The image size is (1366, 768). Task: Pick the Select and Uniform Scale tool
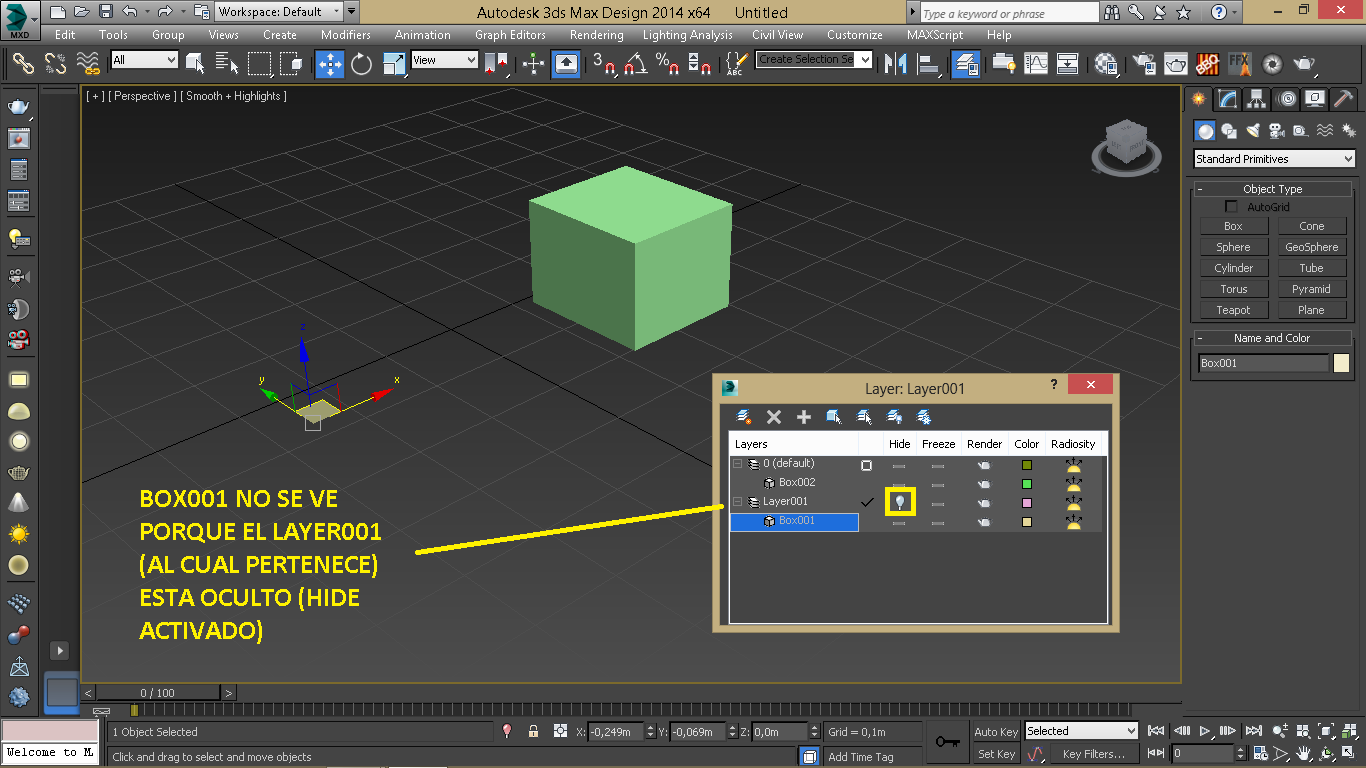tap(394, 64)
